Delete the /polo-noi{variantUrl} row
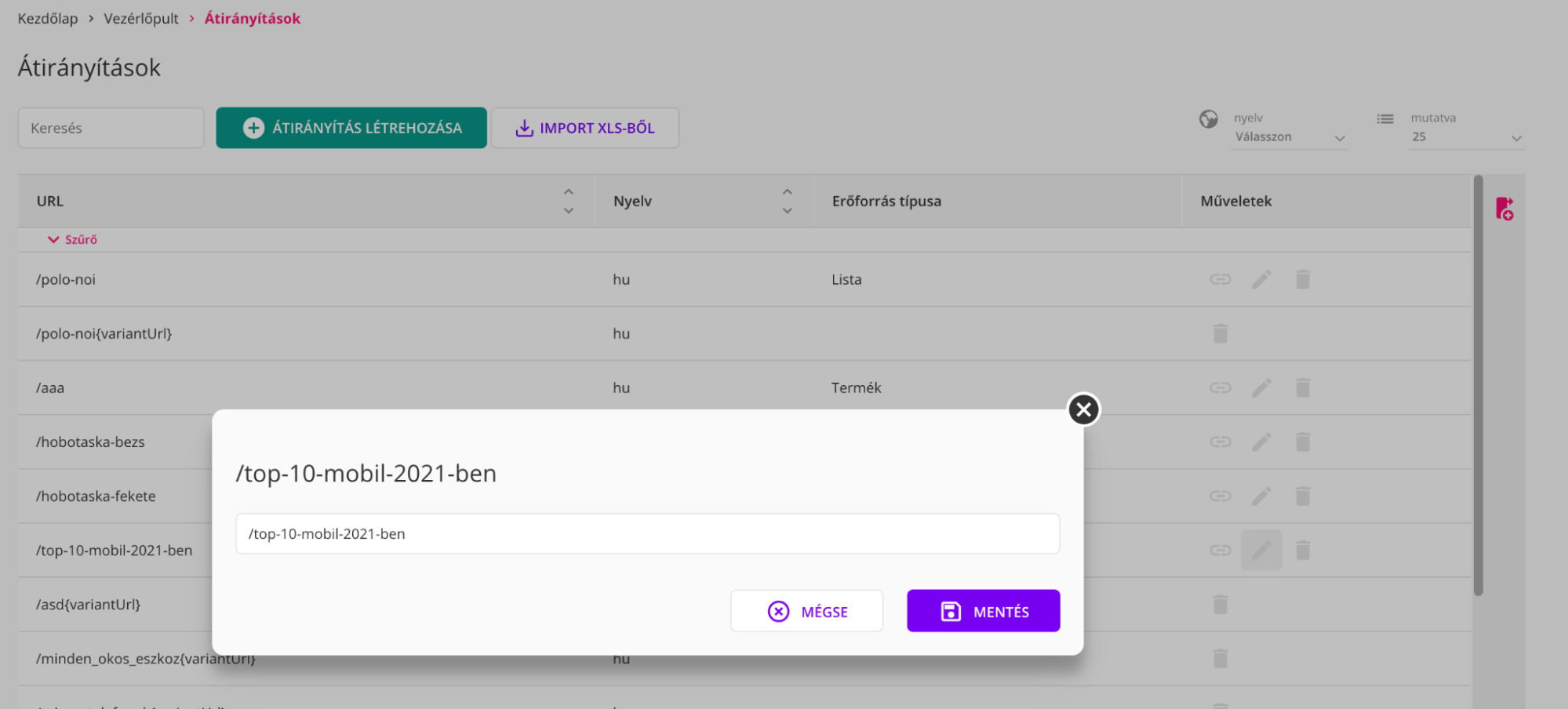 click(x=1220, y=333)
